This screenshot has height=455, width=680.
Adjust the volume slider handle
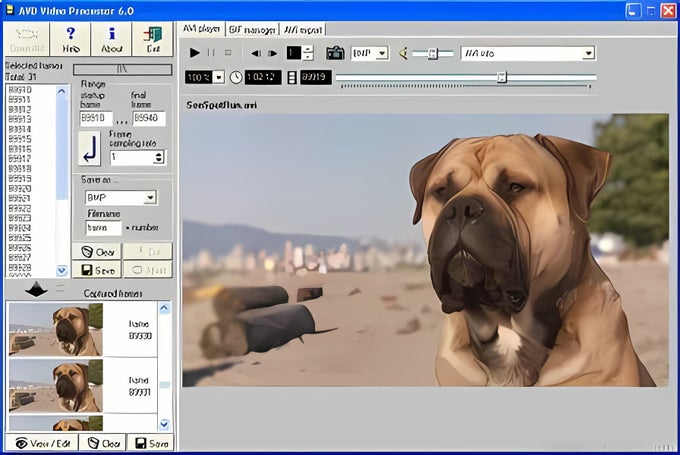click(x=432, y=53)
